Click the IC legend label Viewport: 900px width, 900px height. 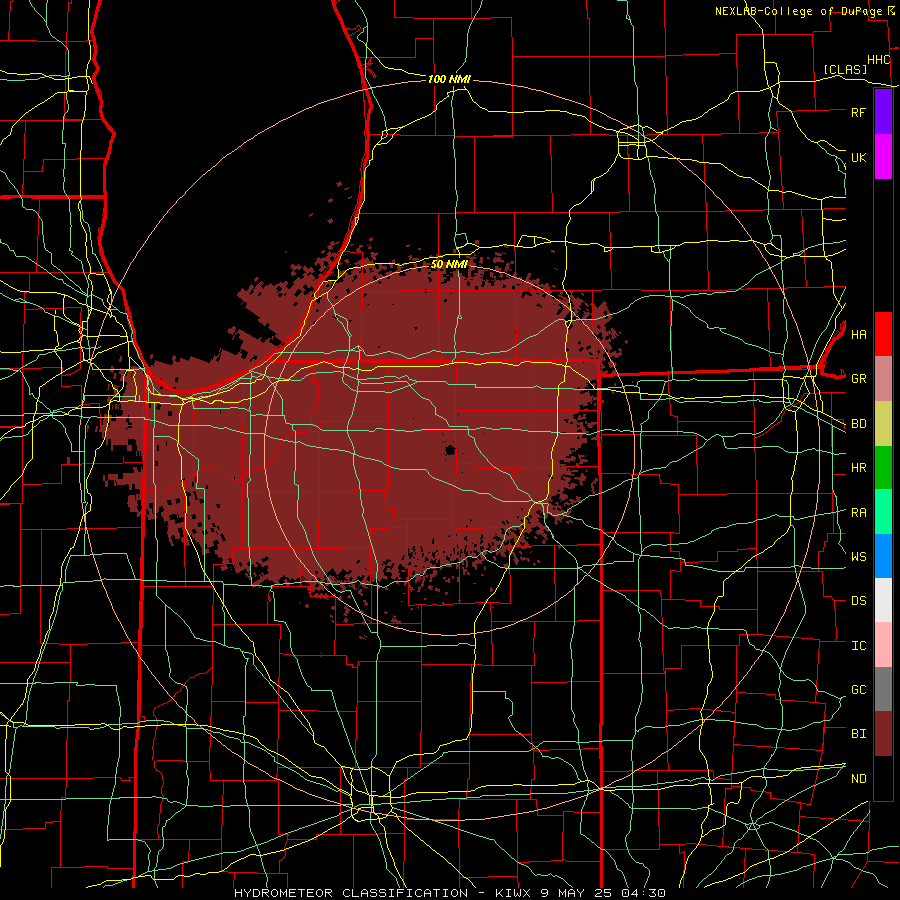point(858,646)
